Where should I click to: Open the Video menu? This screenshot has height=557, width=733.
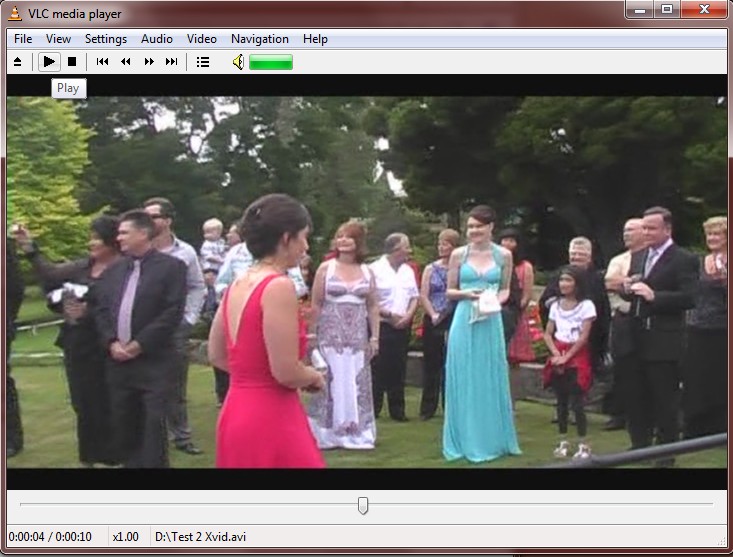pos(202,39)
